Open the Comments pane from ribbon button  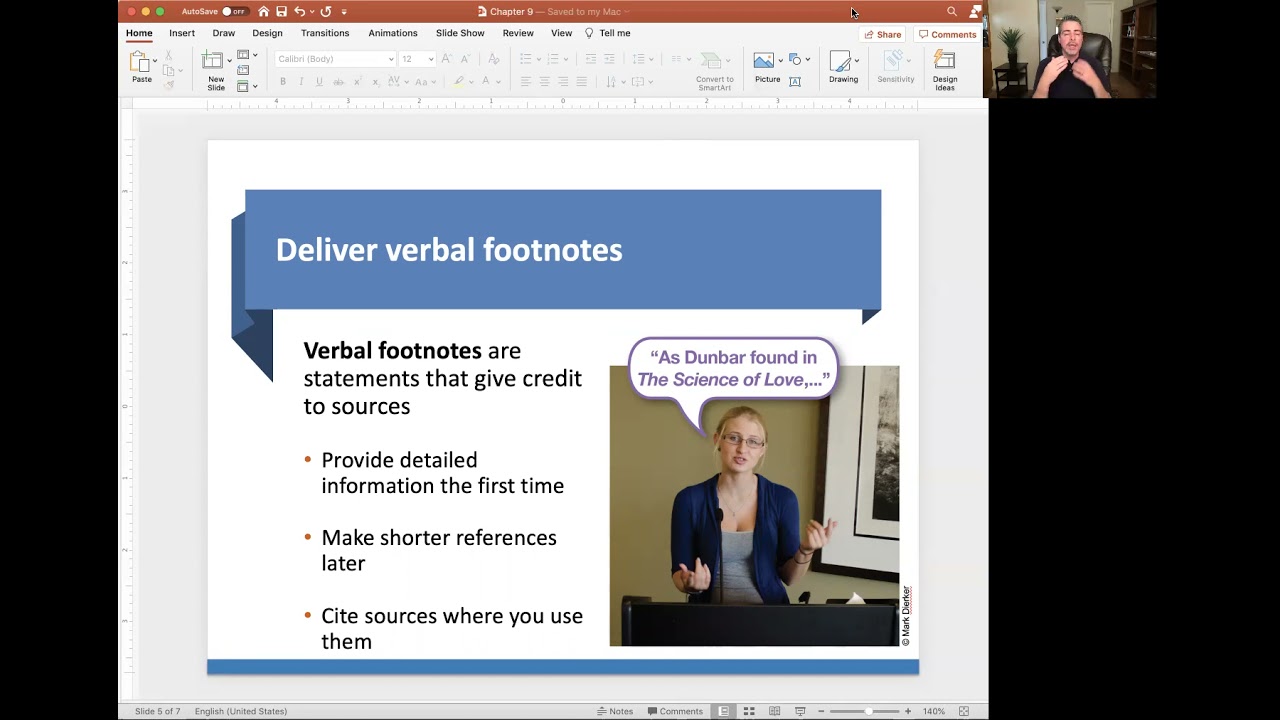pyautogui.click(x=947, y=34)
